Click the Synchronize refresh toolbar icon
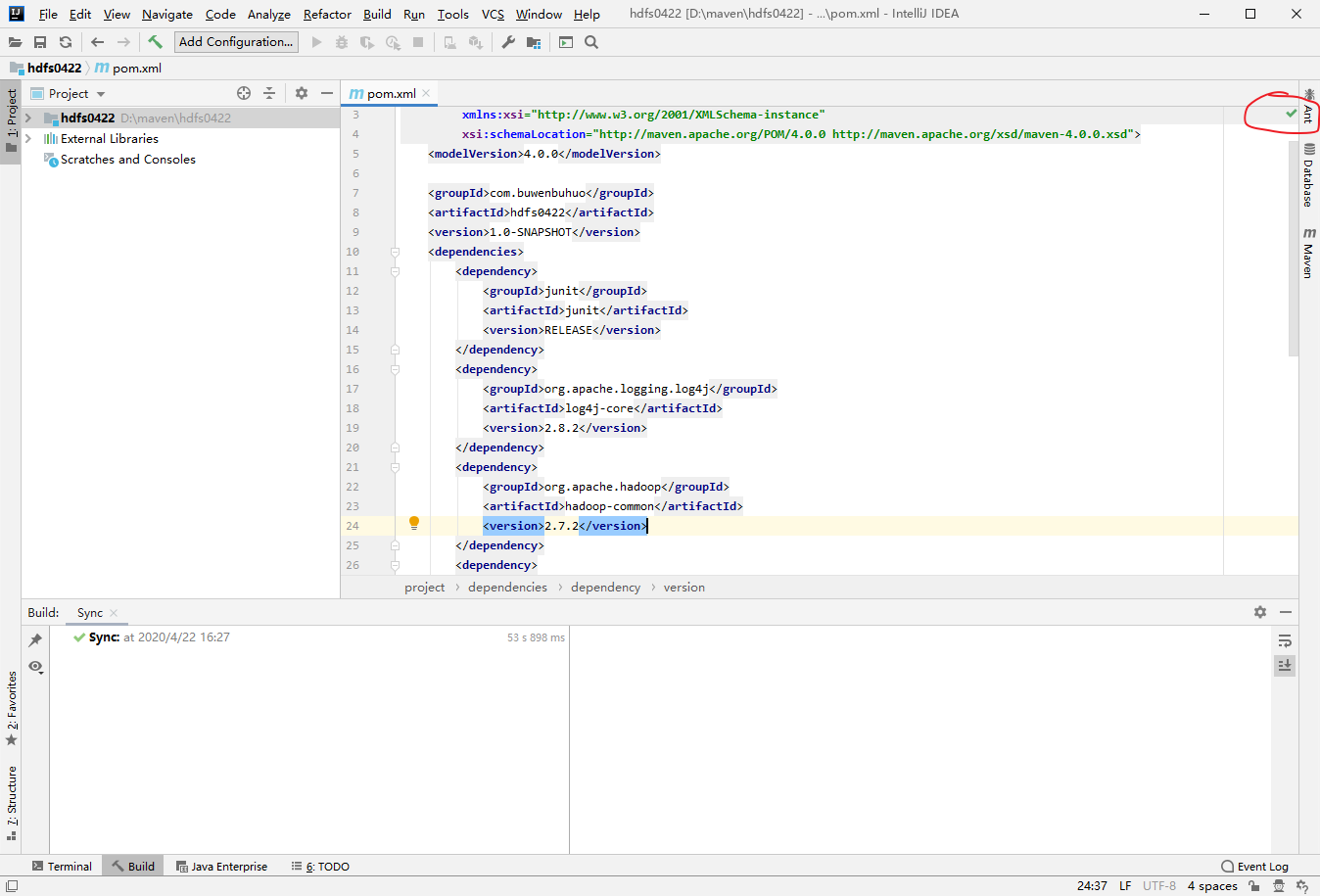1320x896 pixels. click(x=66, y=42)
